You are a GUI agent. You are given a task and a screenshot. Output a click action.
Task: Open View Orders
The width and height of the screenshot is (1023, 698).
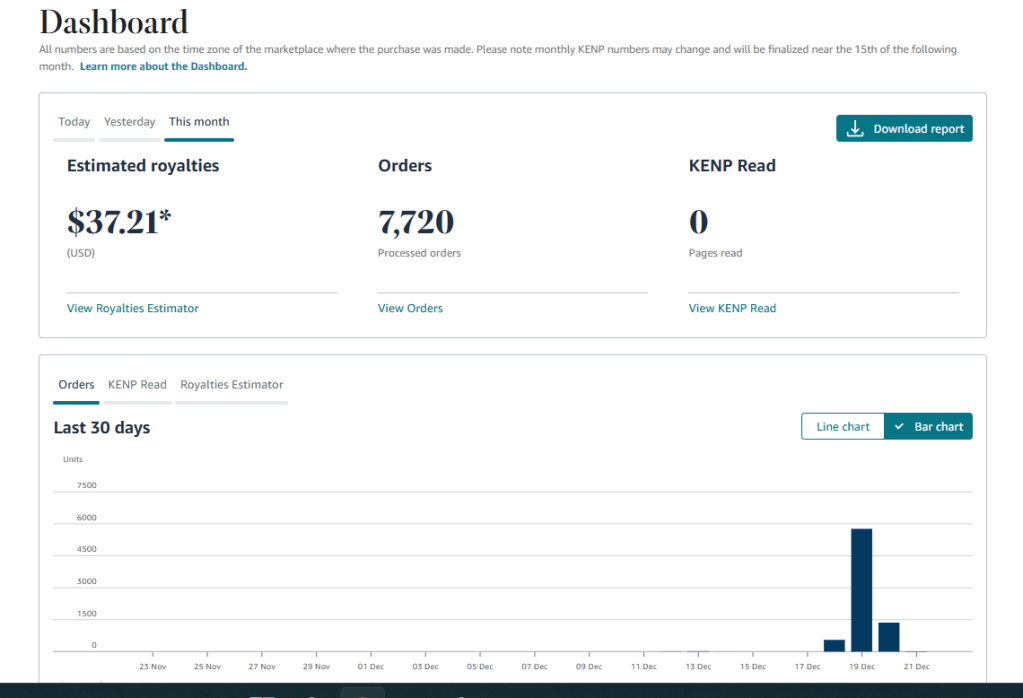coord(410,308)
